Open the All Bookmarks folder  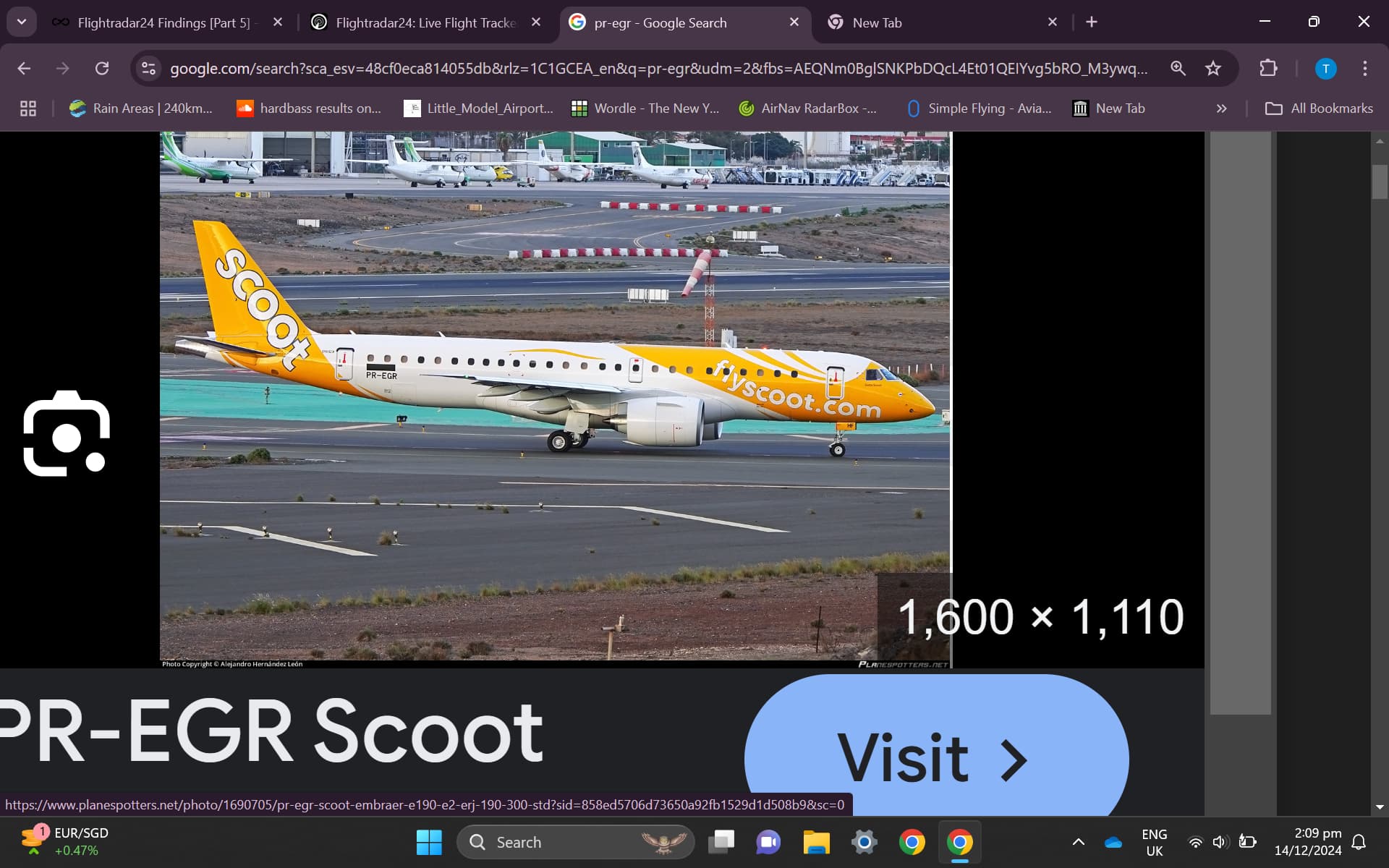tap(1319, 109)
